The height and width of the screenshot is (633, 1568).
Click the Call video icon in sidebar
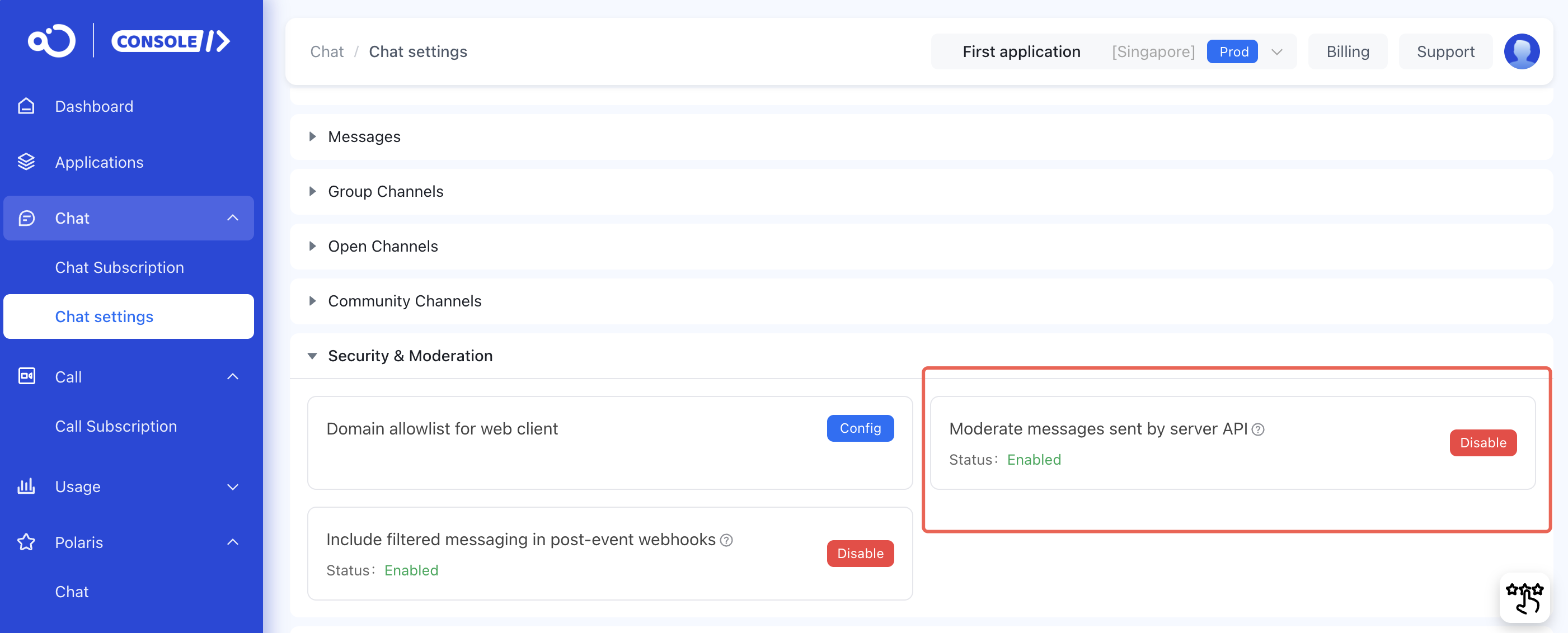pos(26,376)
